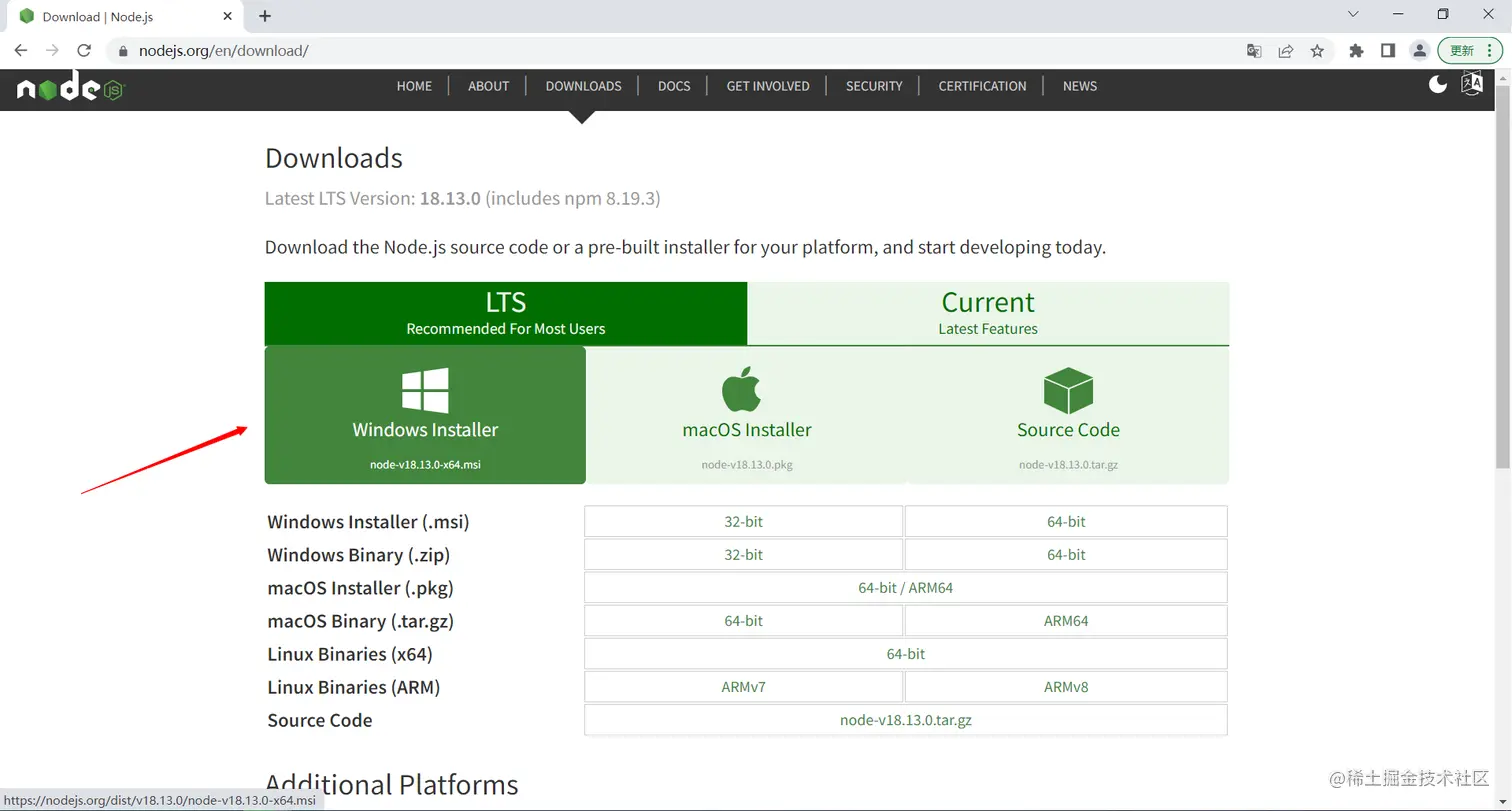Download Windows Installer (.msi) 64-bit

tap(1066, 522)
